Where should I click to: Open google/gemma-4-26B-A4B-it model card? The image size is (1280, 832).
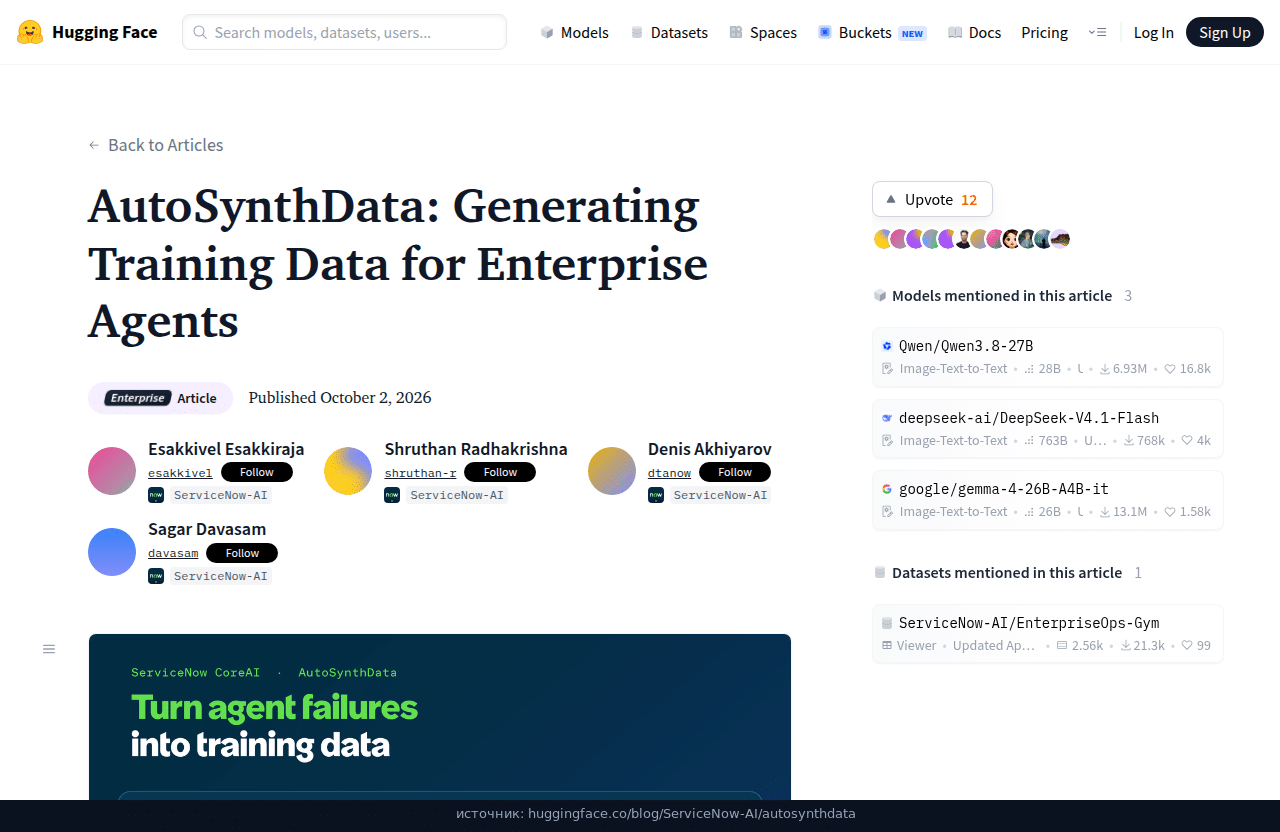(1048, 500)
